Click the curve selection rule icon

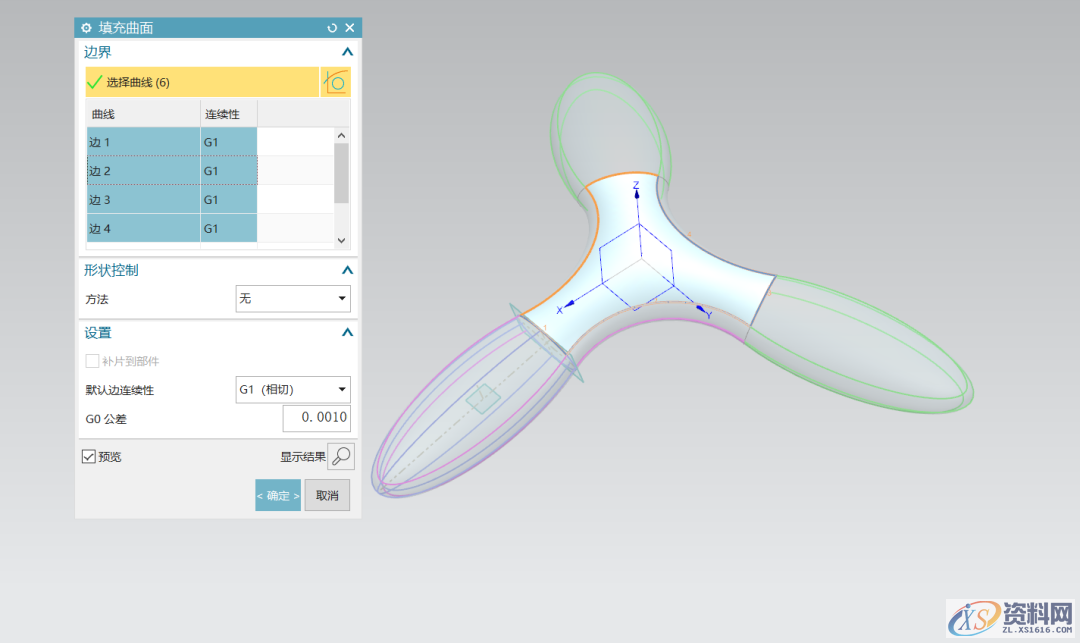(336, 82)
